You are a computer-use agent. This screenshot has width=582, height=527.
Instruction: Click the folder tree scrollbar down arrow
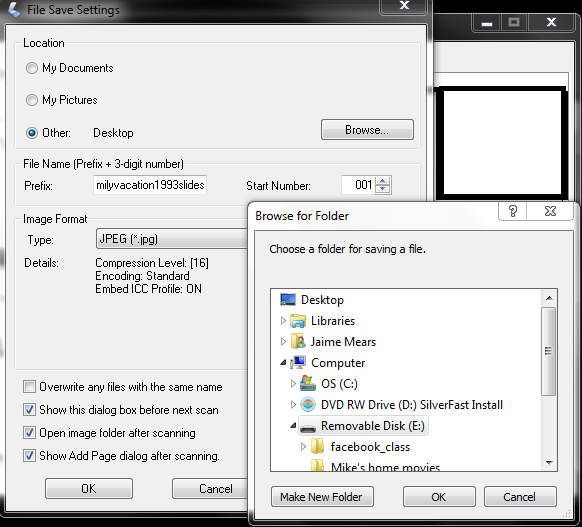click(x=549, y=462)
